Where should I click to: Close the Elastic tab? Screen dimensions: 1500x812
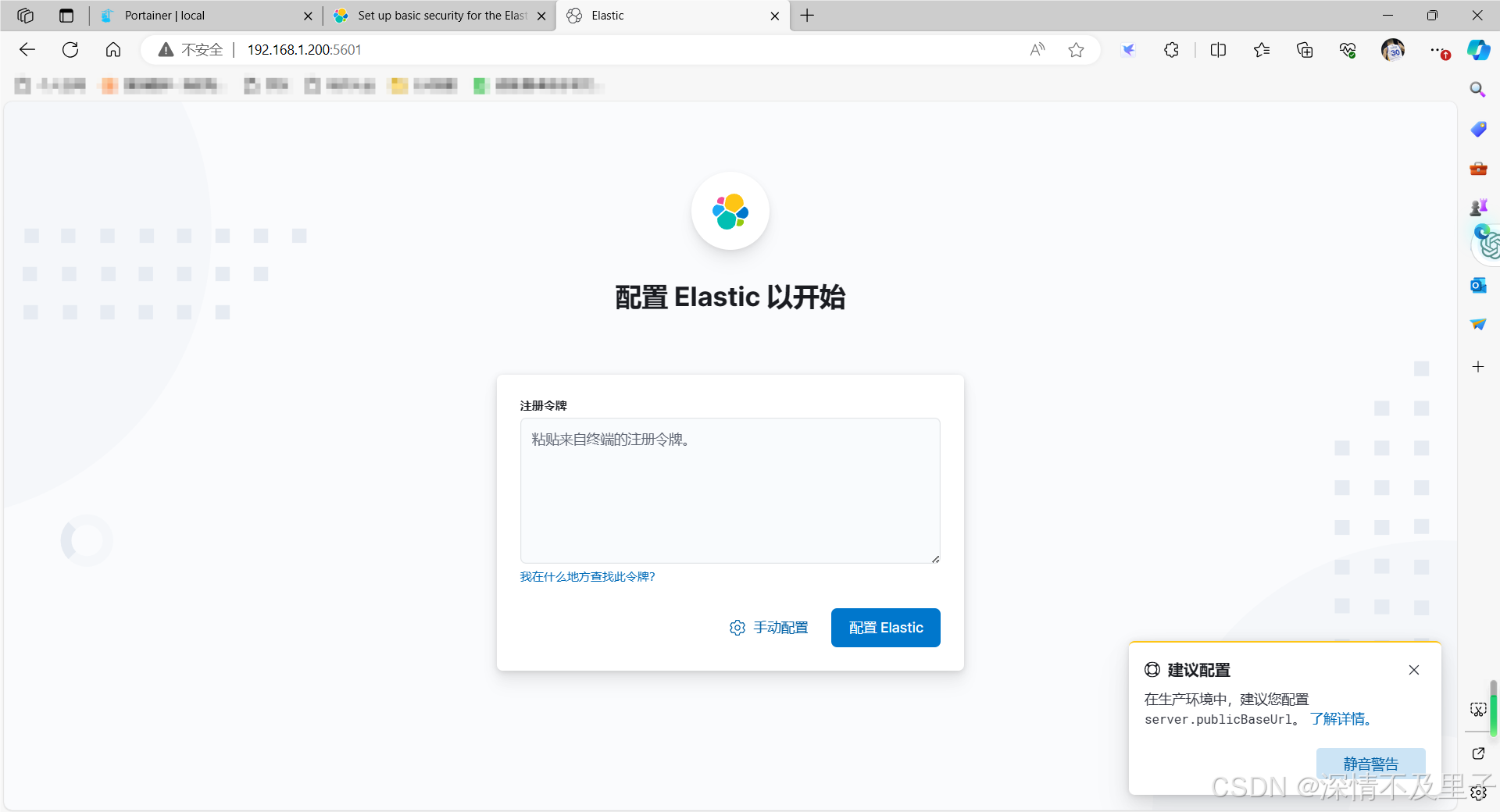click(x=775, y=16)
